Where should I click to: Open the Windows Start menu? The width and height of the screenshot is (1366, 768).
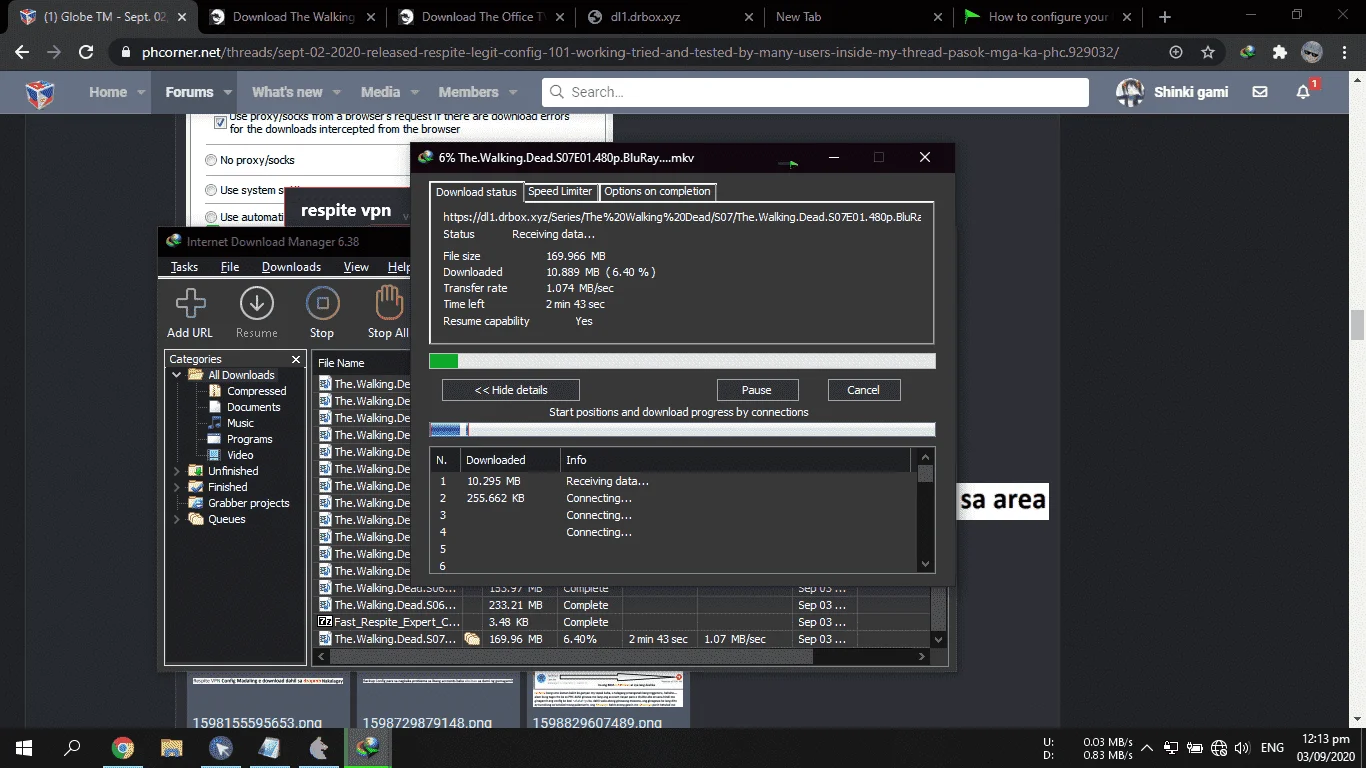(24, 747)
